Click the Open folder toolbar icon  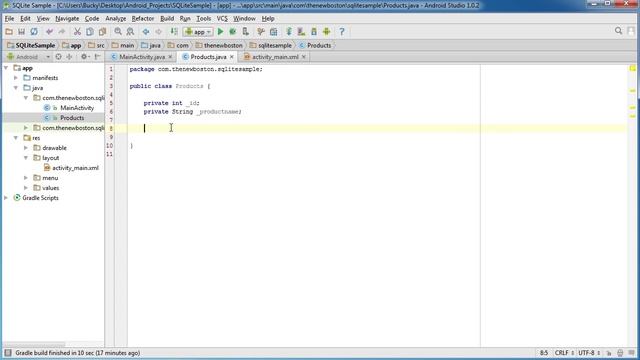point(9,31)
